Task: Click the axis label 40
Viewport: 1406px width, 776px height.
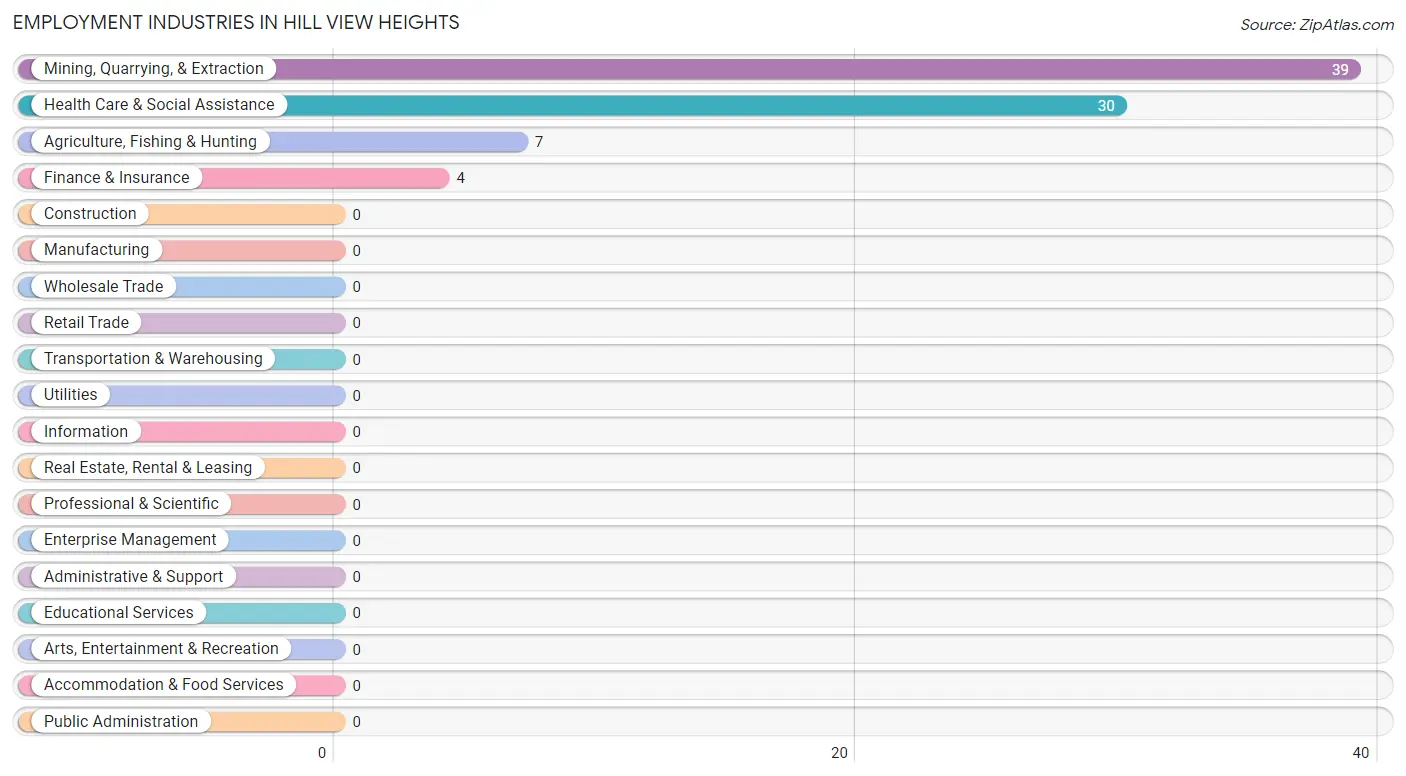Action: [1360, 753]
